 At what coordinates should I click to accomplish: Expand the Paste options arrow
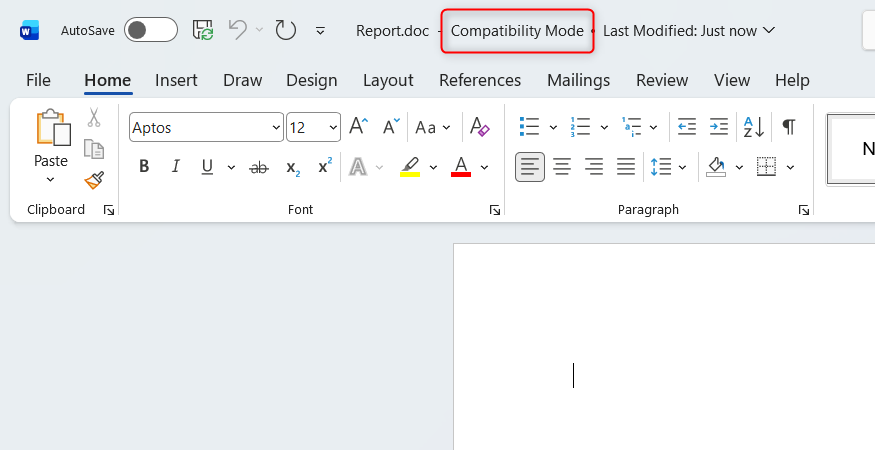51,179
